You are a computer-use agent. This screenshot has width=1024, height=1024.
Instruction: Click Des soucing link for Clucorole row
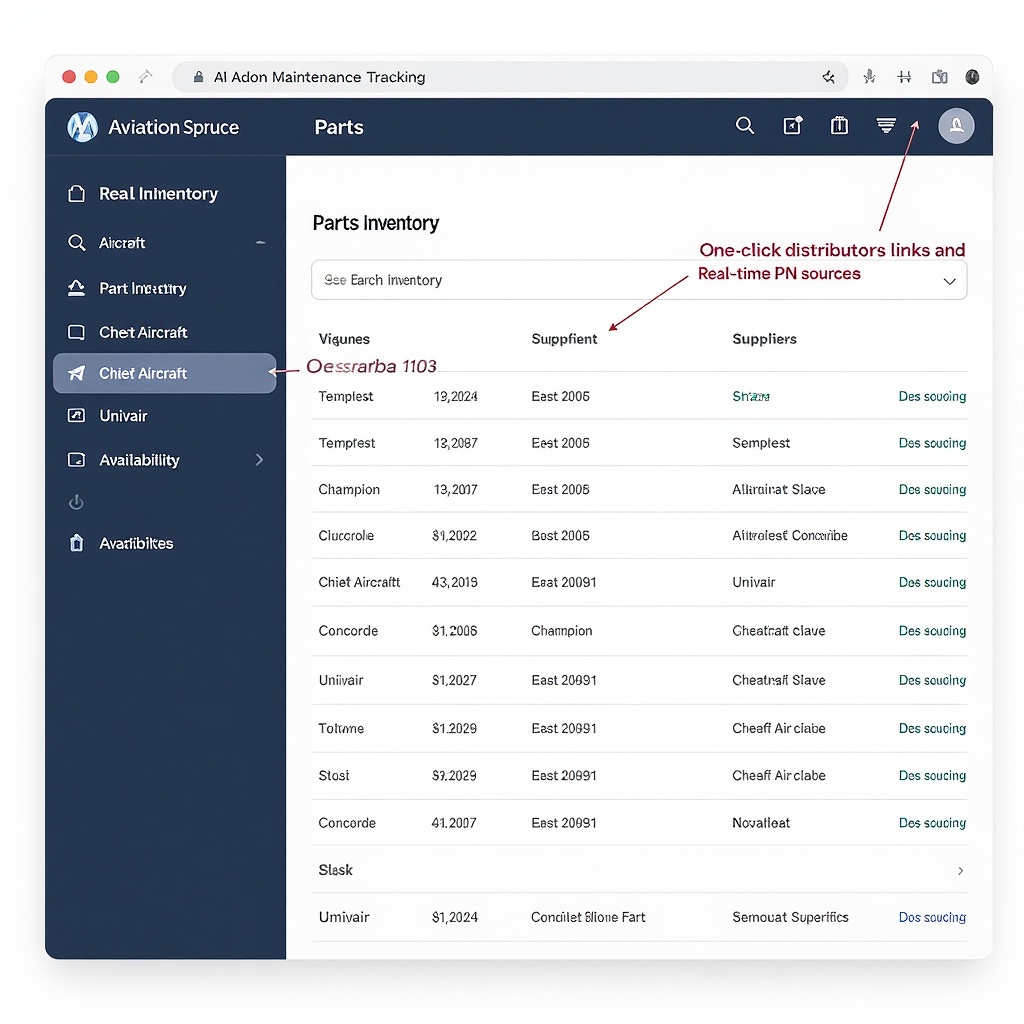pyautogui.click(x=932, y=536)
